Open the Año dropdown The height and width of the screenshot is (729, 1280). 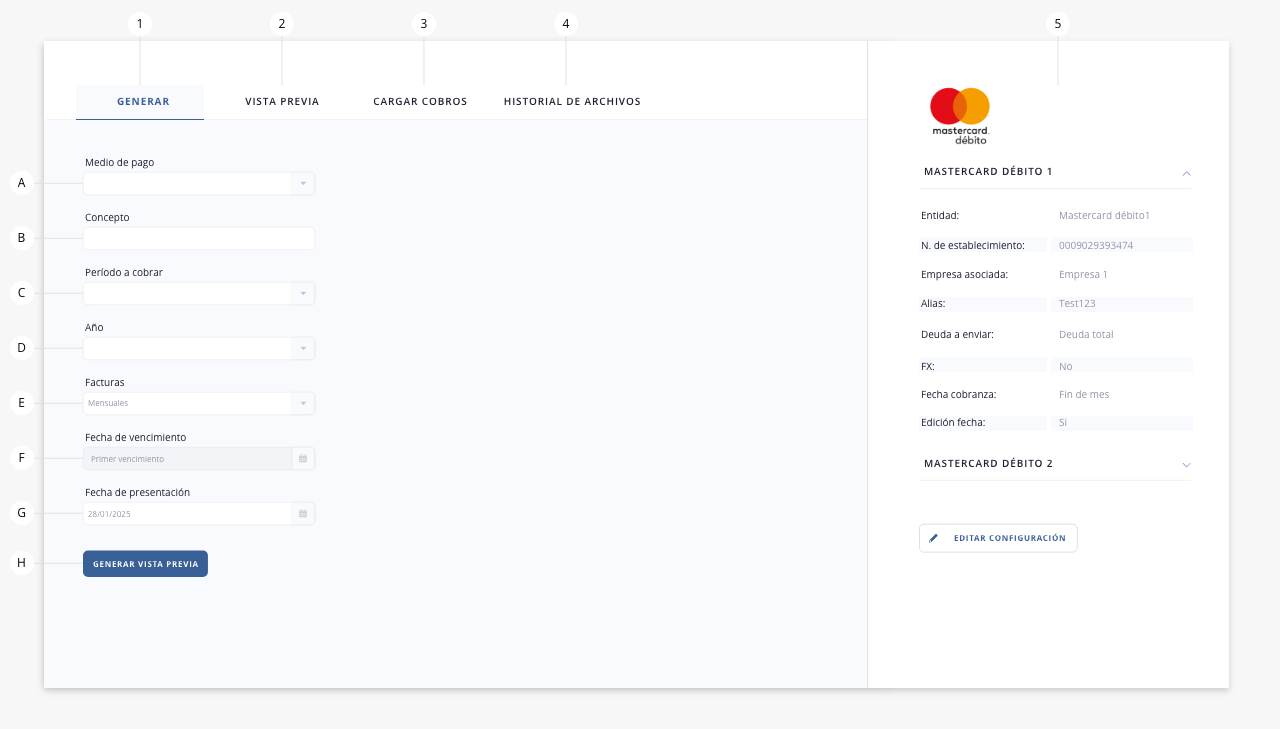tap(199, 348)
